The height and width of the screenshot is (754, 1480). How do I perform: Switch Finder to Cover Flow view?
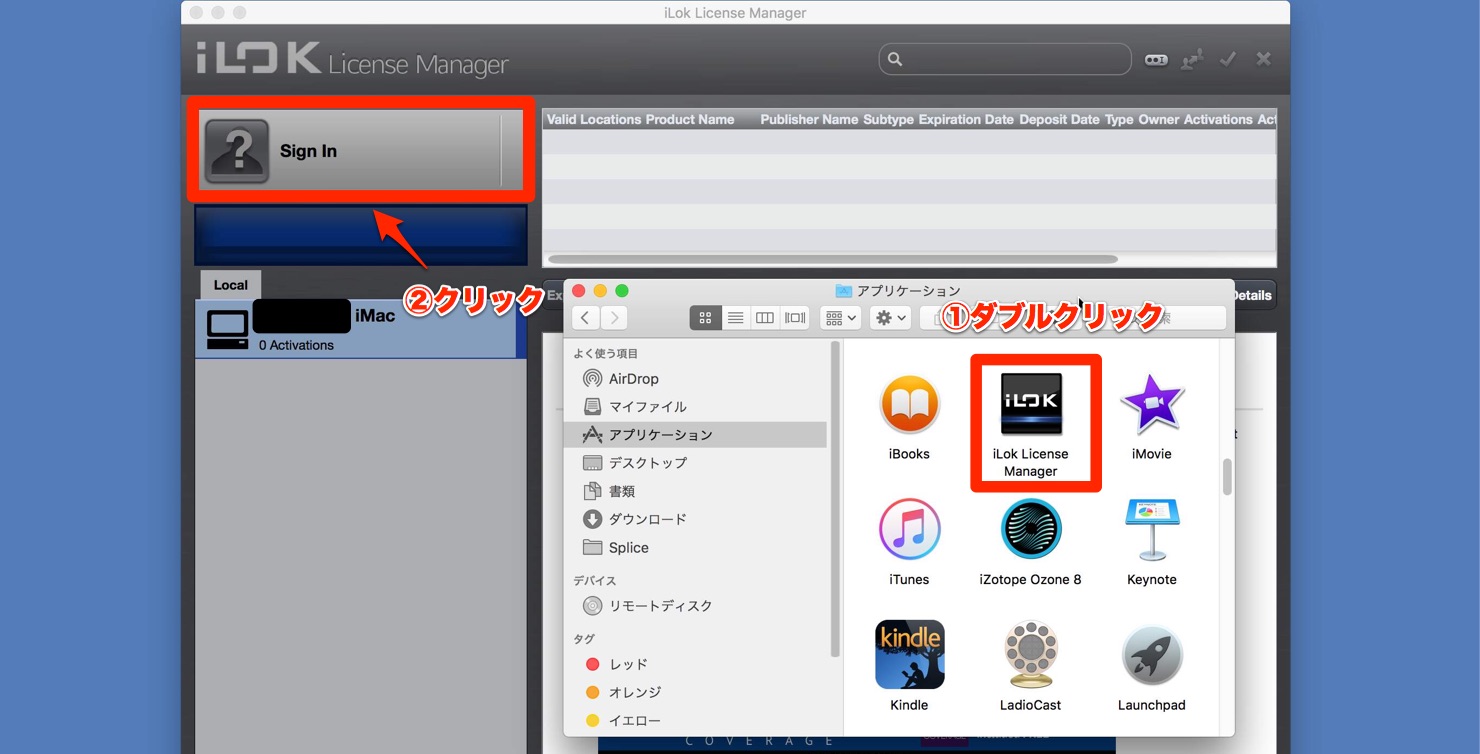(x=795, y=318)
